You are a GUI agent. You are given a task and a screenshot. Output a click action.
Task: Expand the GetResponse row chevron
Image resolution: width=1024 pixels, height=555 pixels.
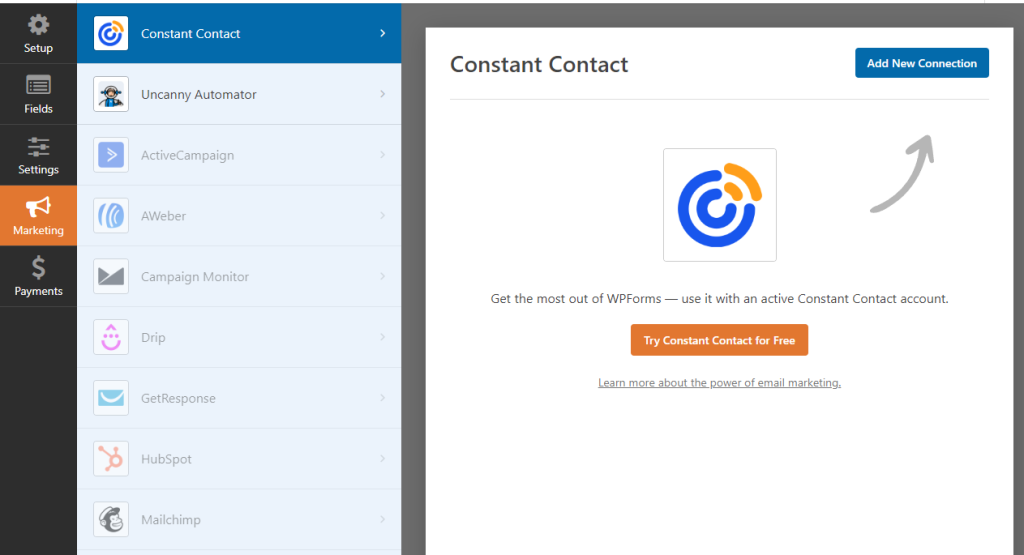383,398
